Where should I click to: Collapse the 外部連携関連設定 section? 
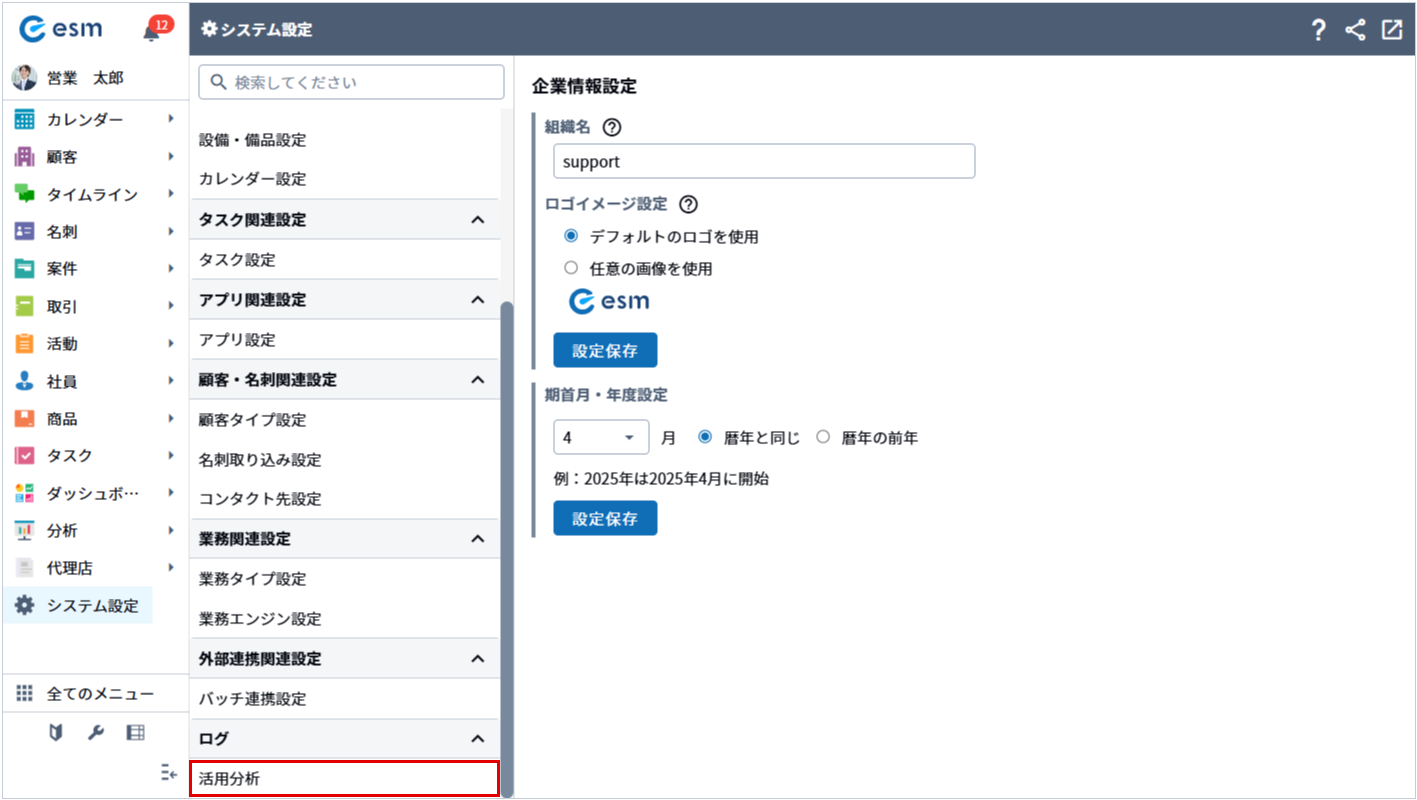pos(477,658)
